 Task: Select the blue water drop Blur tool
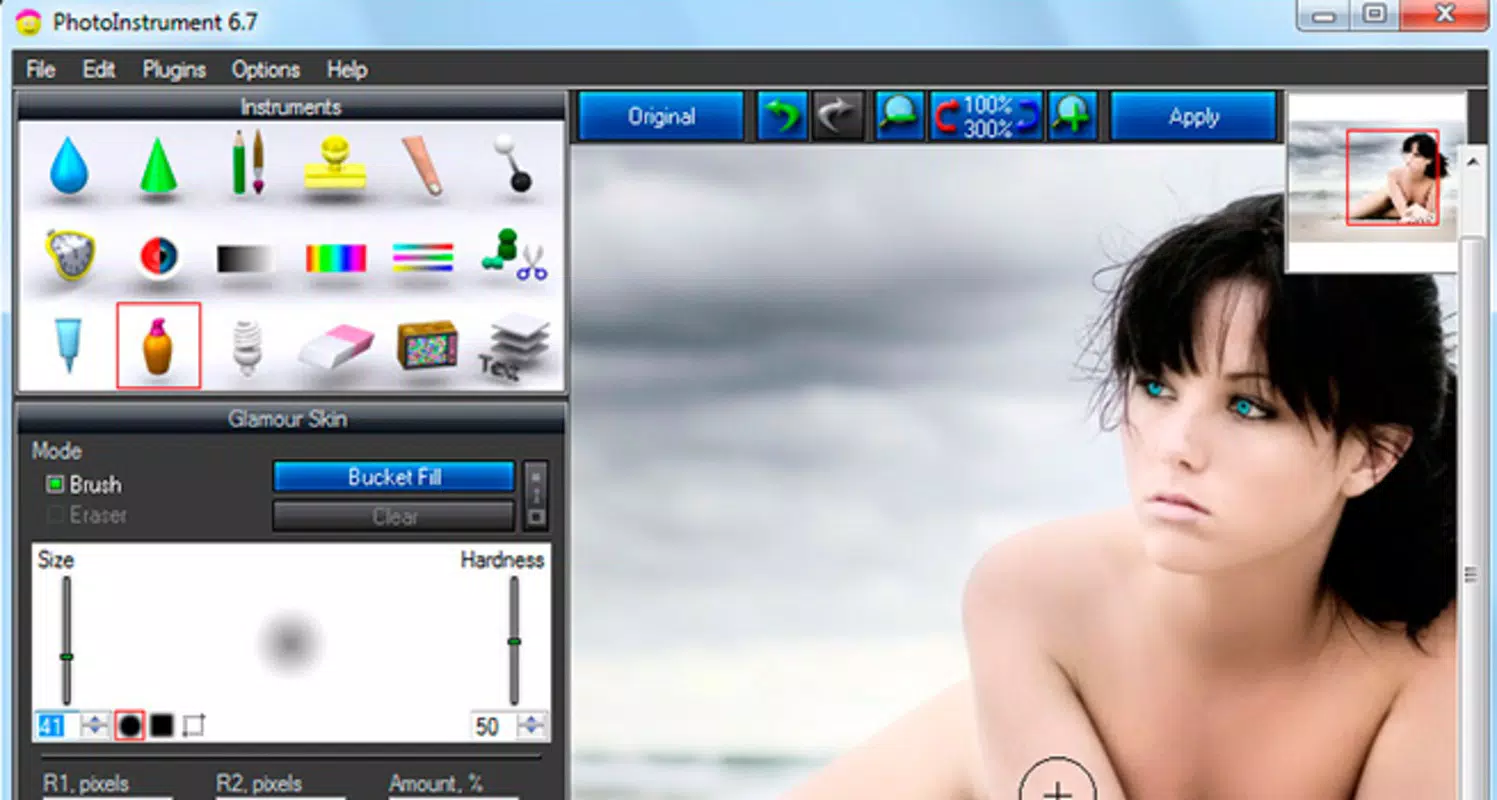pyautogui.click(x=68, y=165)
